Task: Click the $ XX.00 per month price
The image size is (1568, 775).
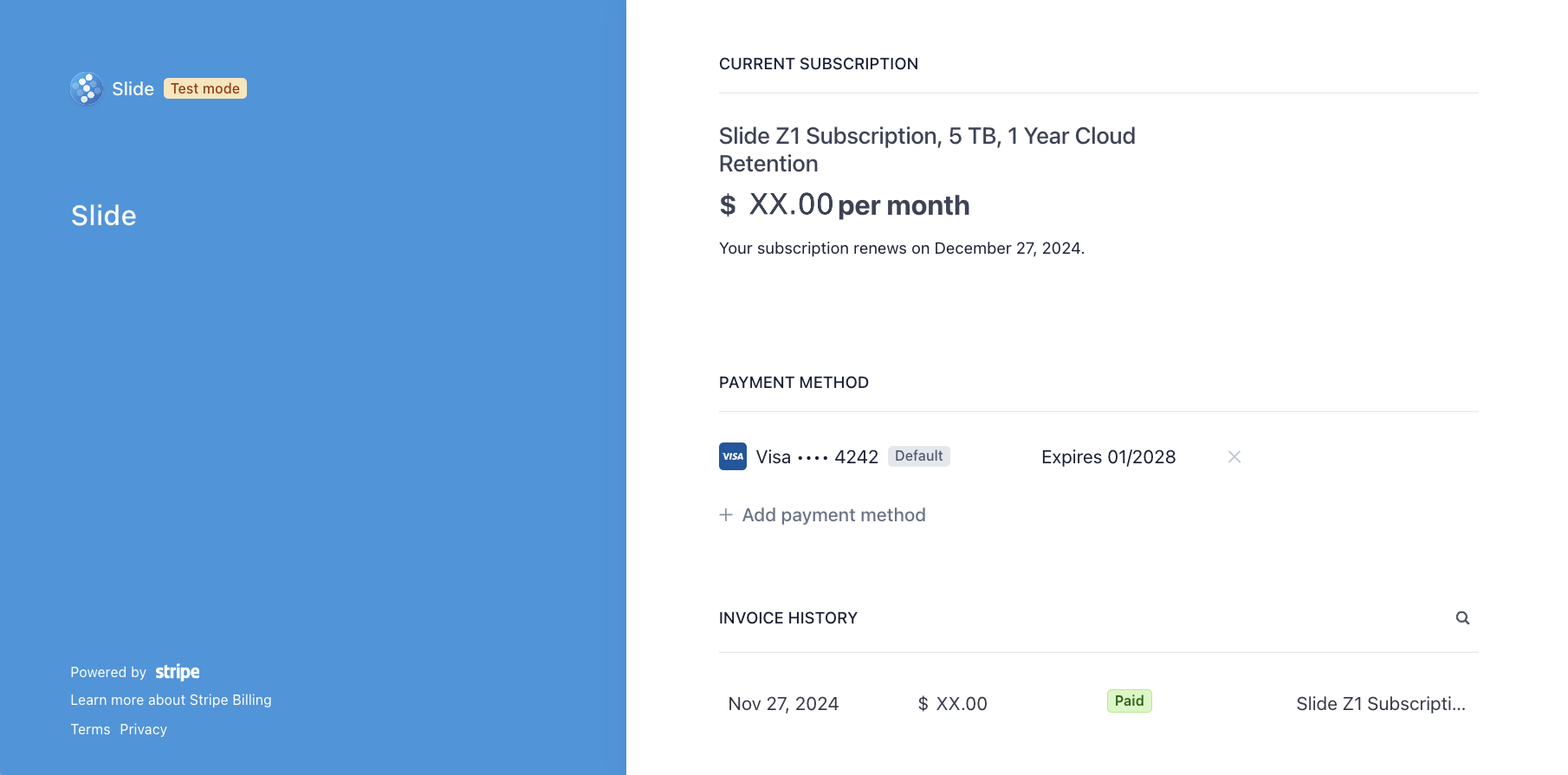Action: tap(844, 205)
